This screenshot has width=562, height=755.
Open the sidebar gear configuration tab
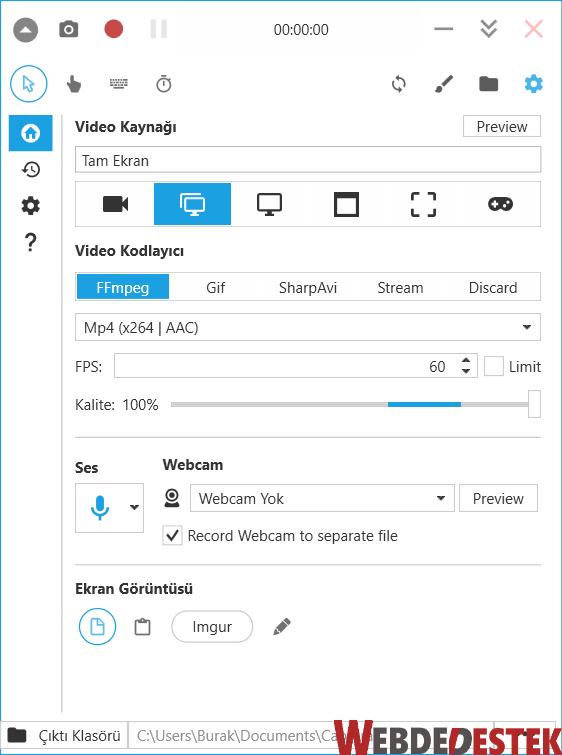tap(30, 206)
